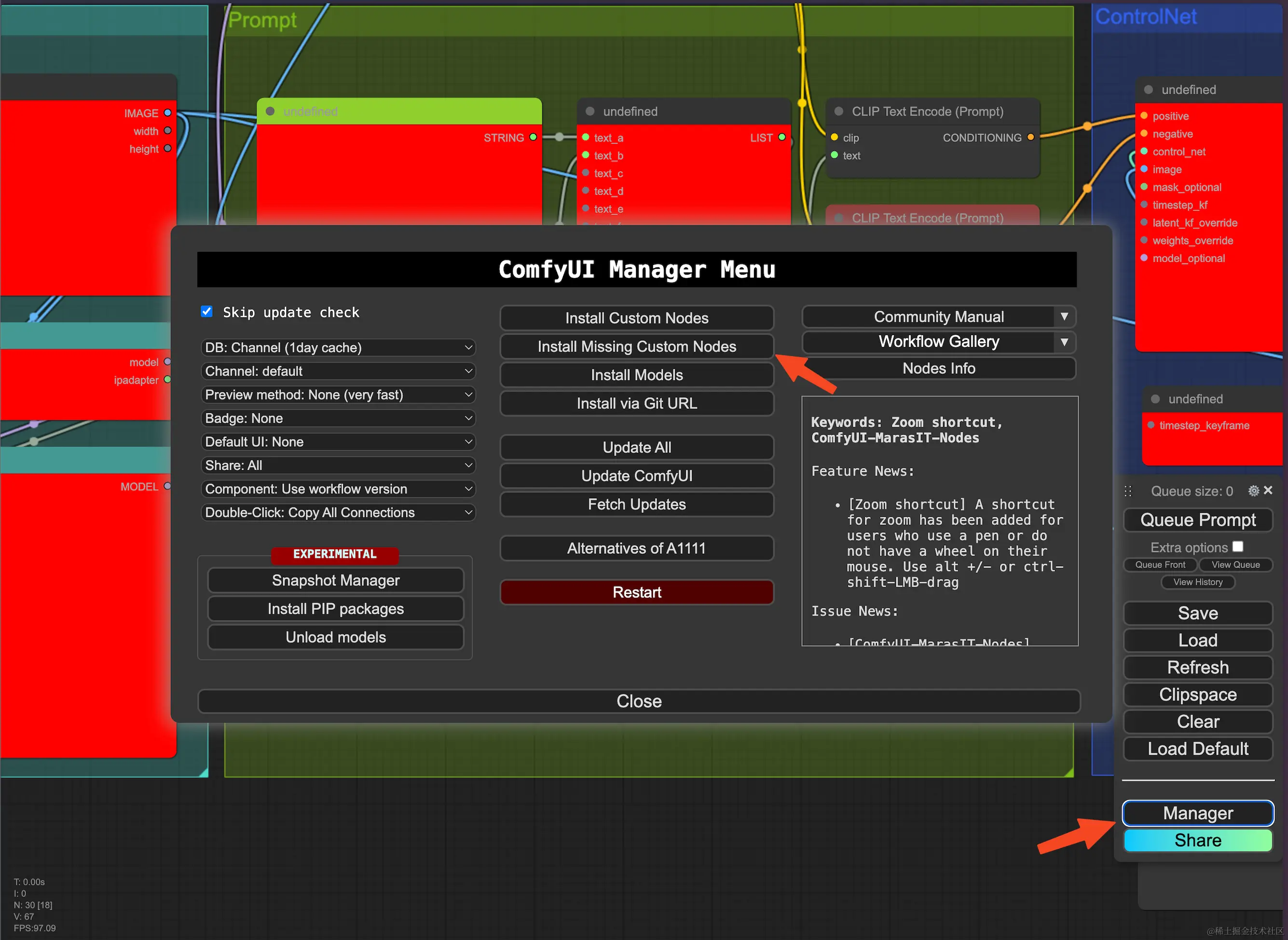Click Load button in side panel
Viewport: 1288px width, 940px height.
(x=1197, y=640)
